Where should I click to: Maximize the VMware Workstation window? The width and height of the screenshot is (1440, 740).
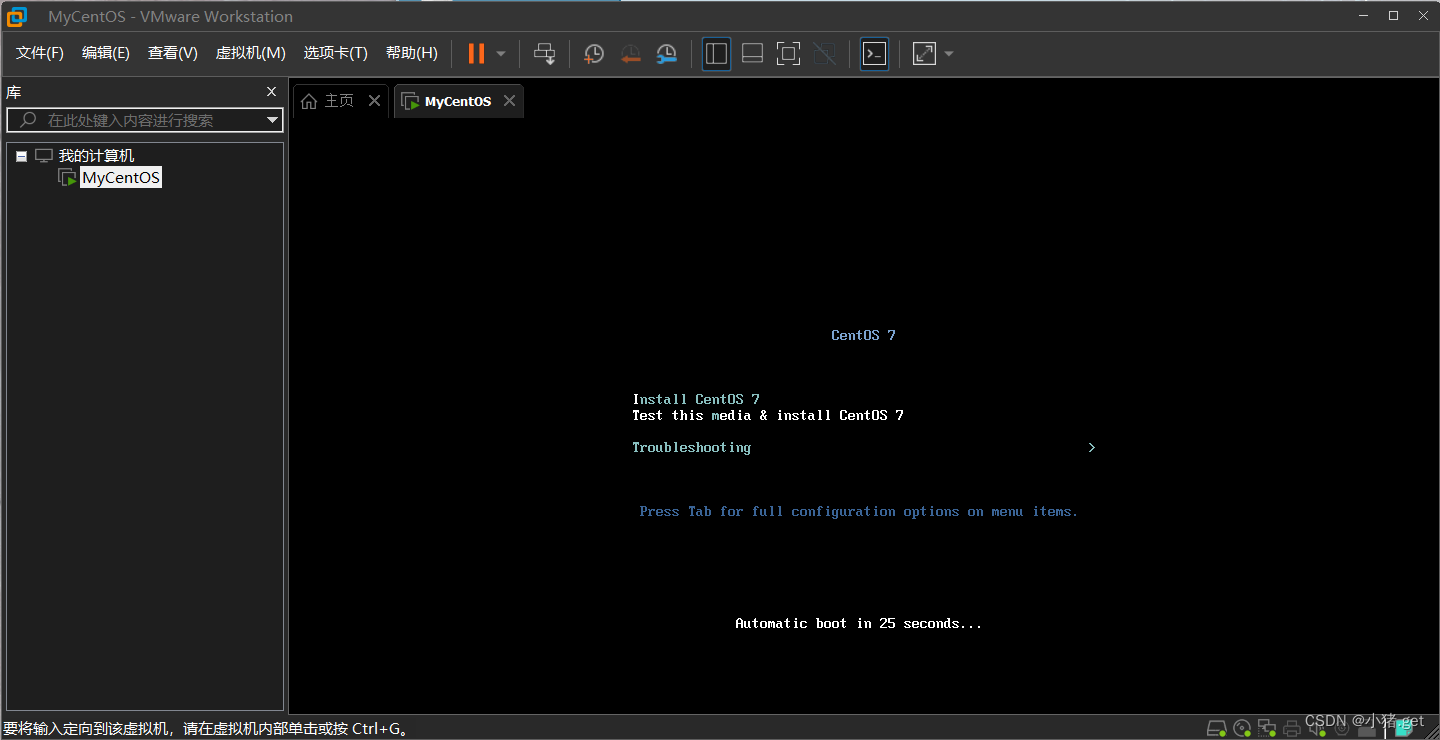1393,16
